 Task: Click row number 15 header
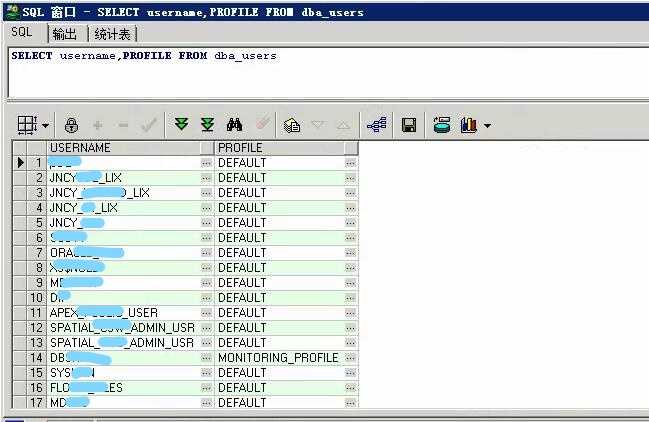pyautogui.click(x=37, y=373)
